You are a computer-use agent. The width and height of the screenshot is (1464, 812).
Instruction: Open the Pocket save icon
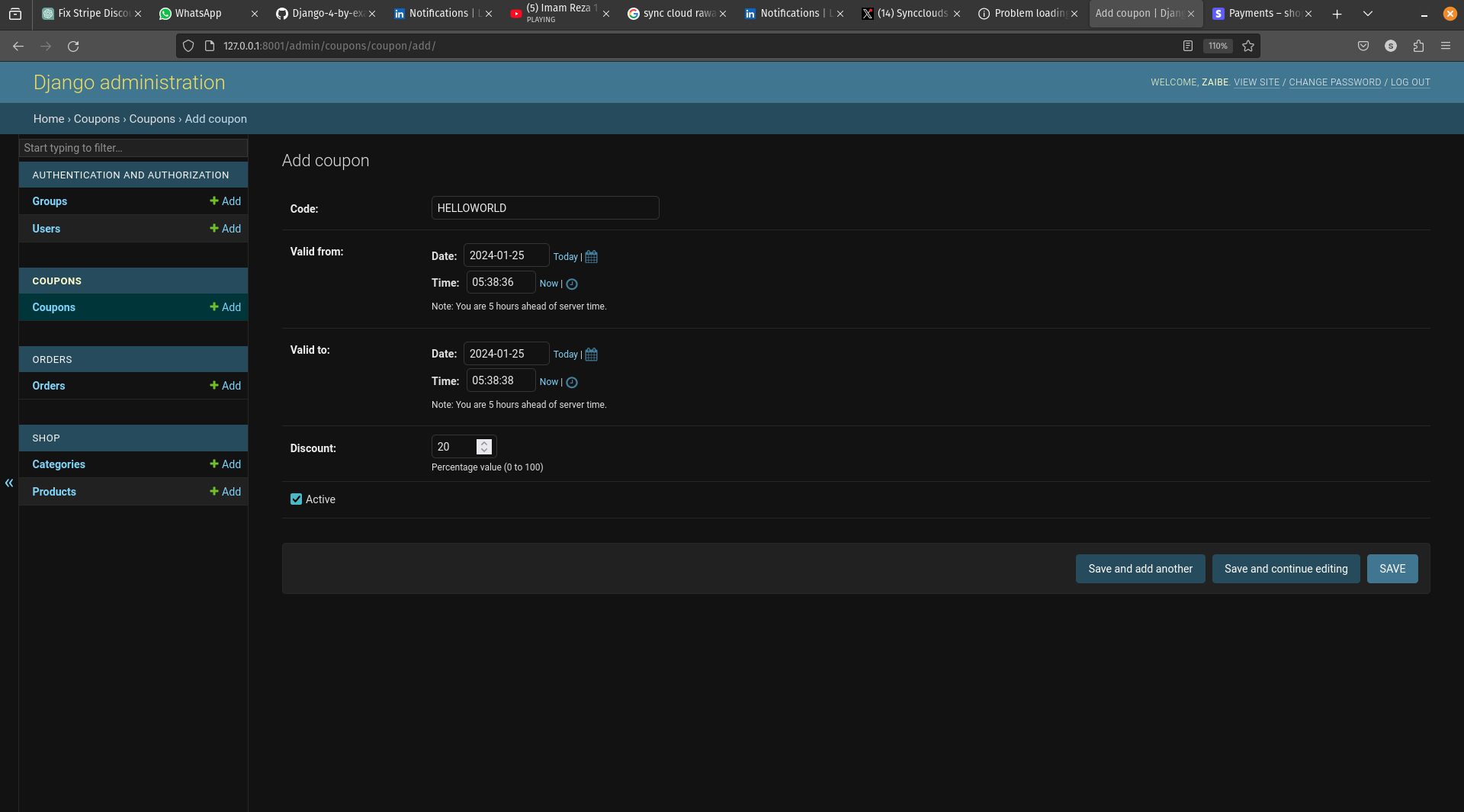point(1363,46)
